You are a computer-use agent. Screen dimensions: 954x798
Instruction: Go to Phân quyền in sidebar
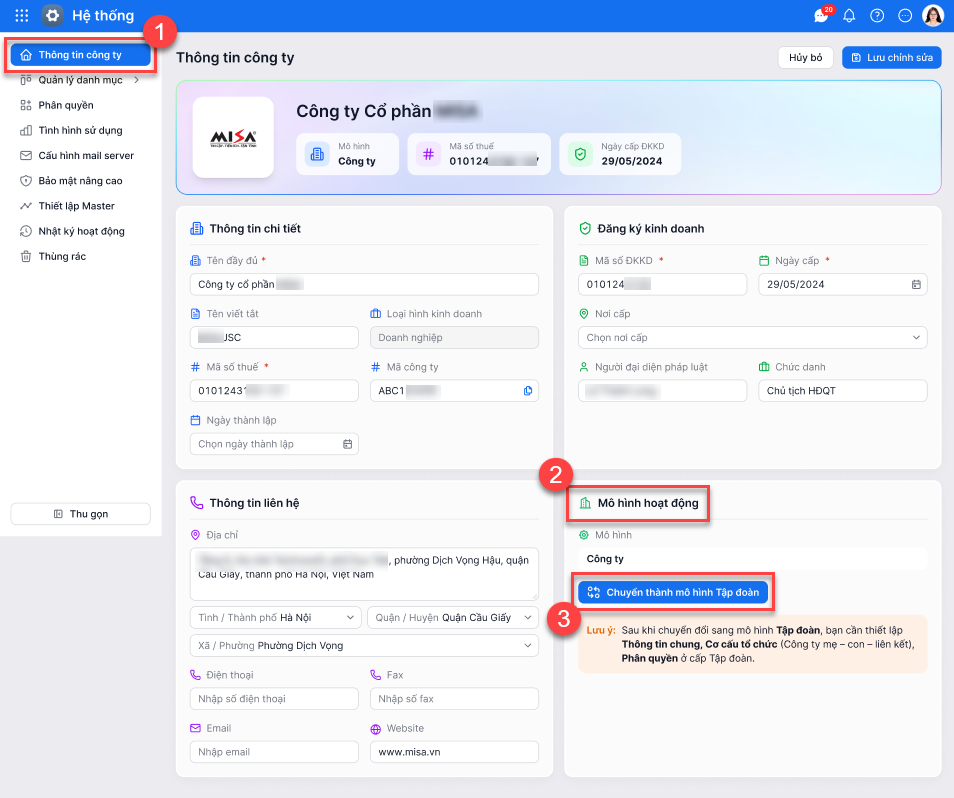(x=66, y=105)
